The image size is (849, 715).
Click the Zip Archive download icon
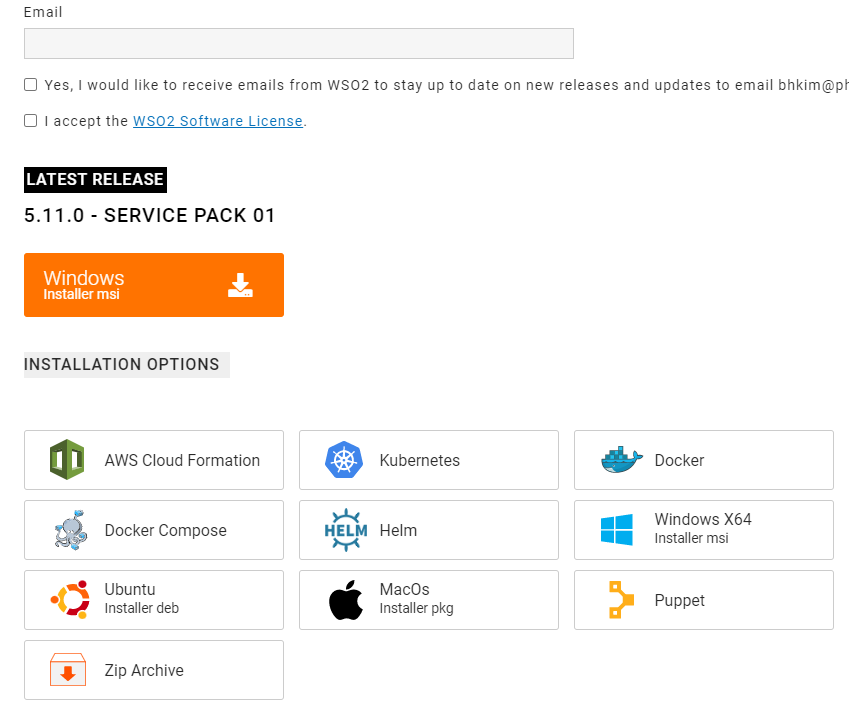point(68,670)
